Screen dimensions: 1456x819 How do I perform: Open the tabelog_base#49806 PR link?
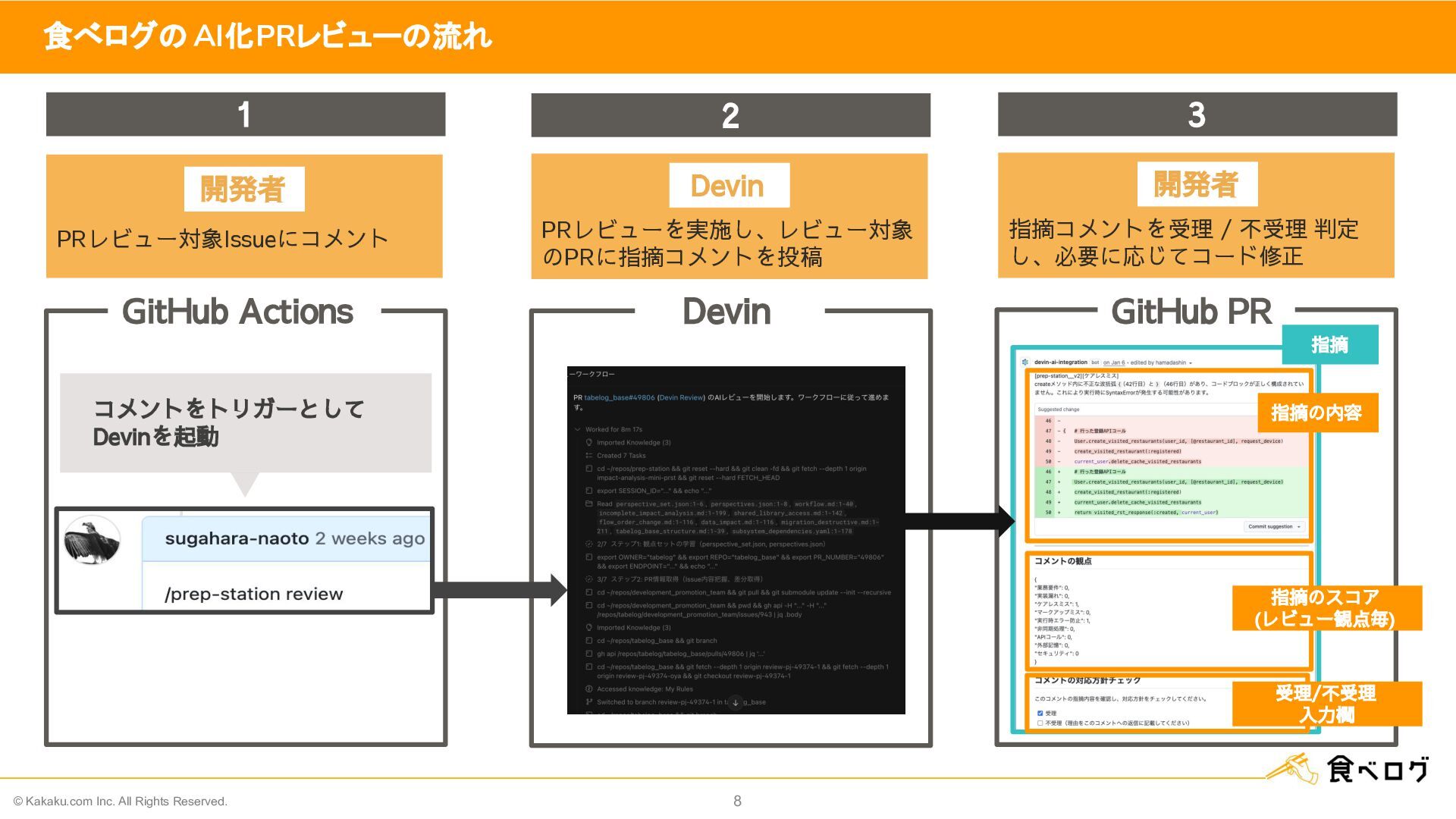click(619, 397)
